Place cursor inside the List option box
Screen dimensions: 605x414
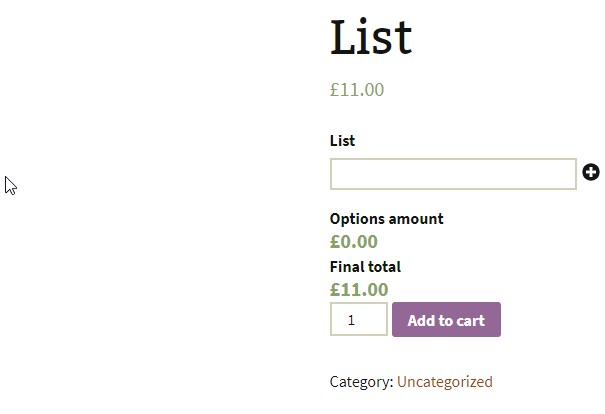tap(453, 174)
